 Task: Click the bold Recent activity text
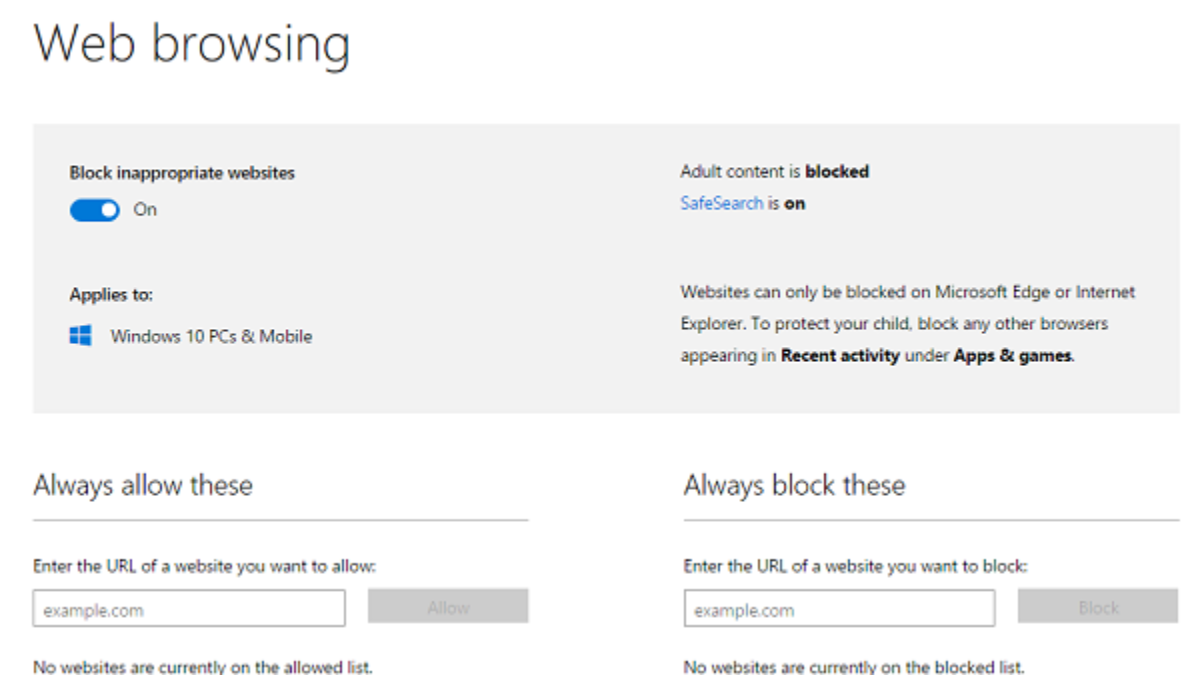click(840, 355)
